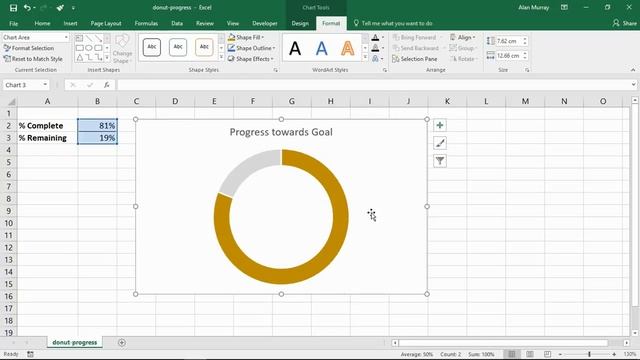
Task: Switch to the Insert tab
Action: pyautogui.click(x=70, y=24)
